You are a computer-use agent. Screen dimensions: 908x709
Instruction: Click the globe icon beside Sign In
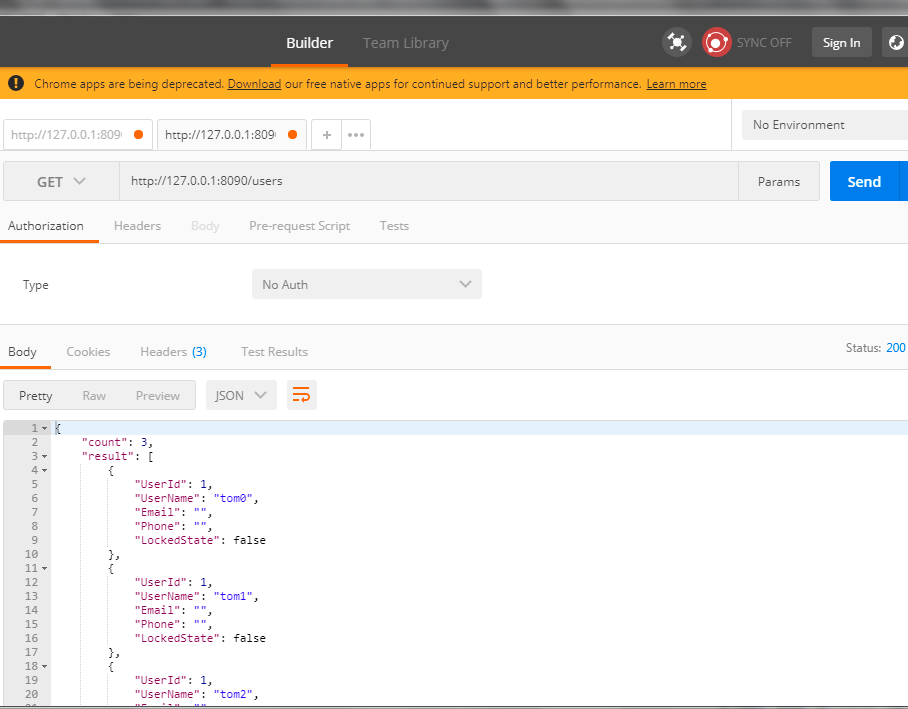pos(896,42)
